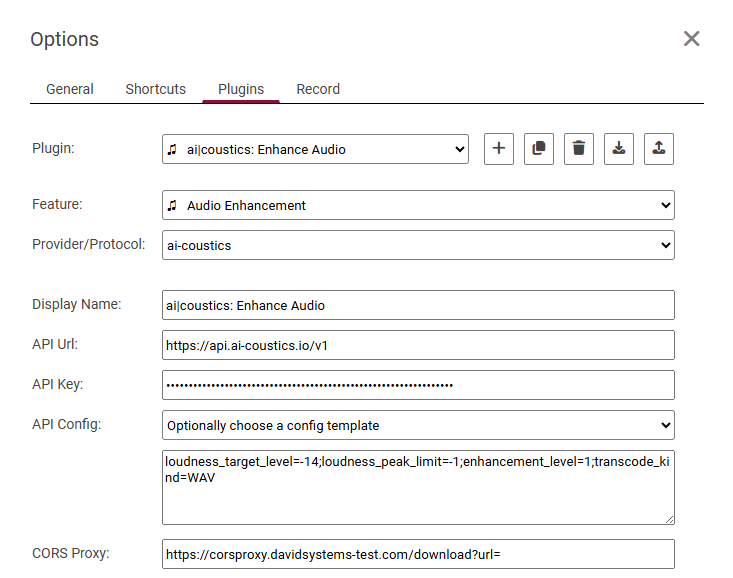This screenshot has height=578, width=733.
Task: Add a new plugin with the plus icon
Action: pos(499,149)
